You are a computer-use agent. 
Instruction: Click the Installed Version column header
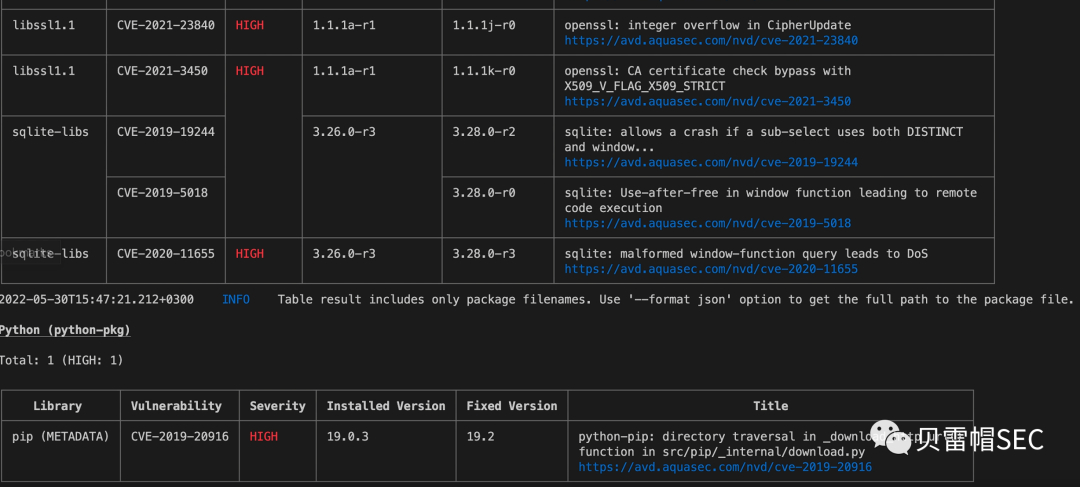[386, 406]
